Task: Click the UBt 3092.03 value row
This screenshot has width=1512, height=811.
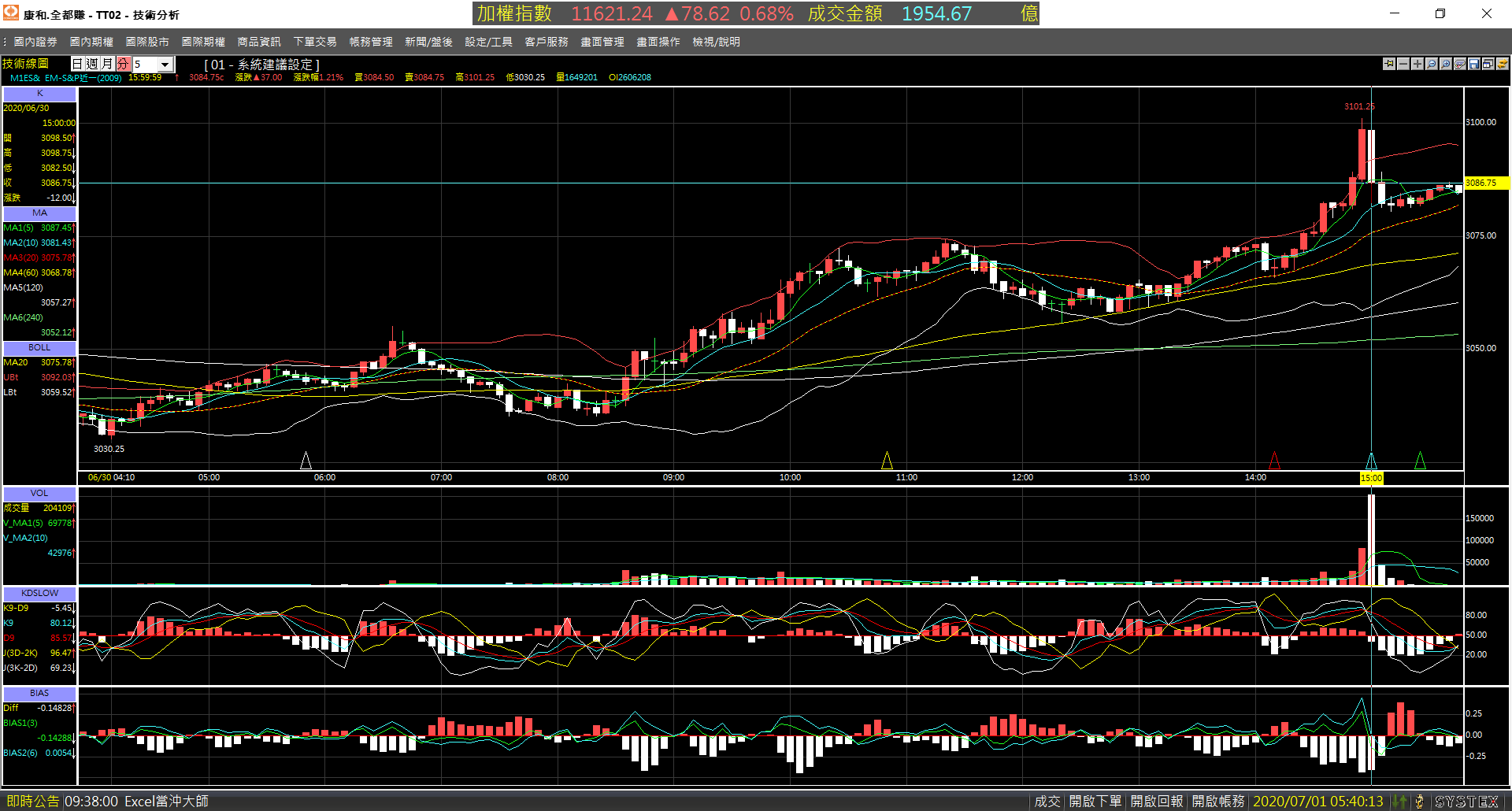Action: 39,378
